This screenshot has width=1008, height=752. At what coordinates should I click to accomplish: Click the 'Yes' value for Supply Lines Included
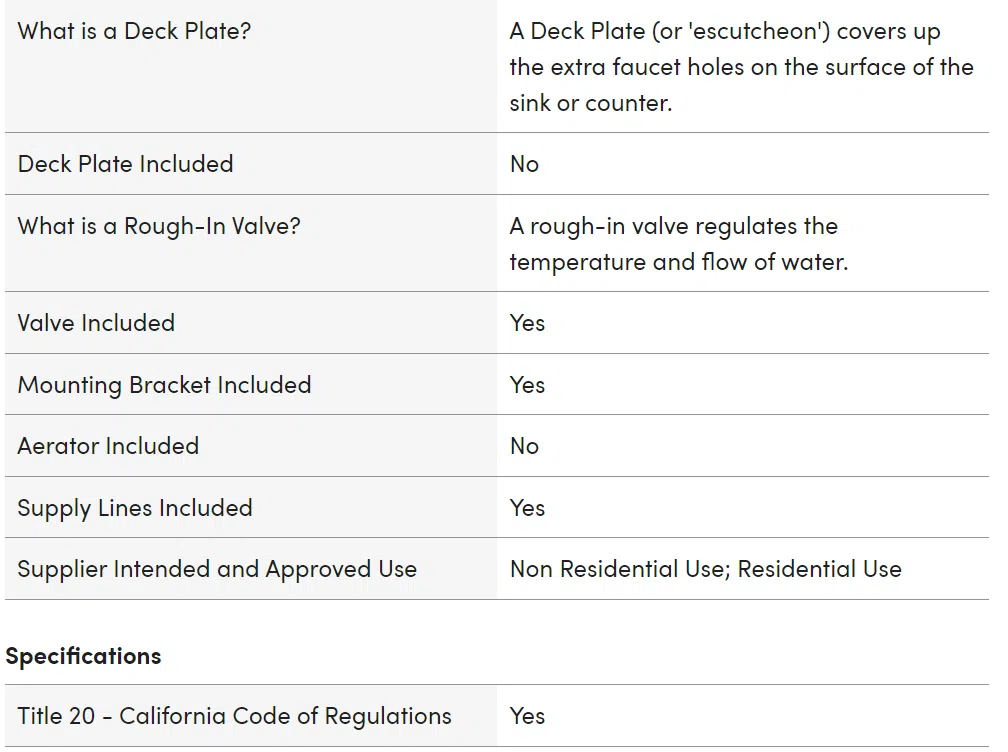527,508
